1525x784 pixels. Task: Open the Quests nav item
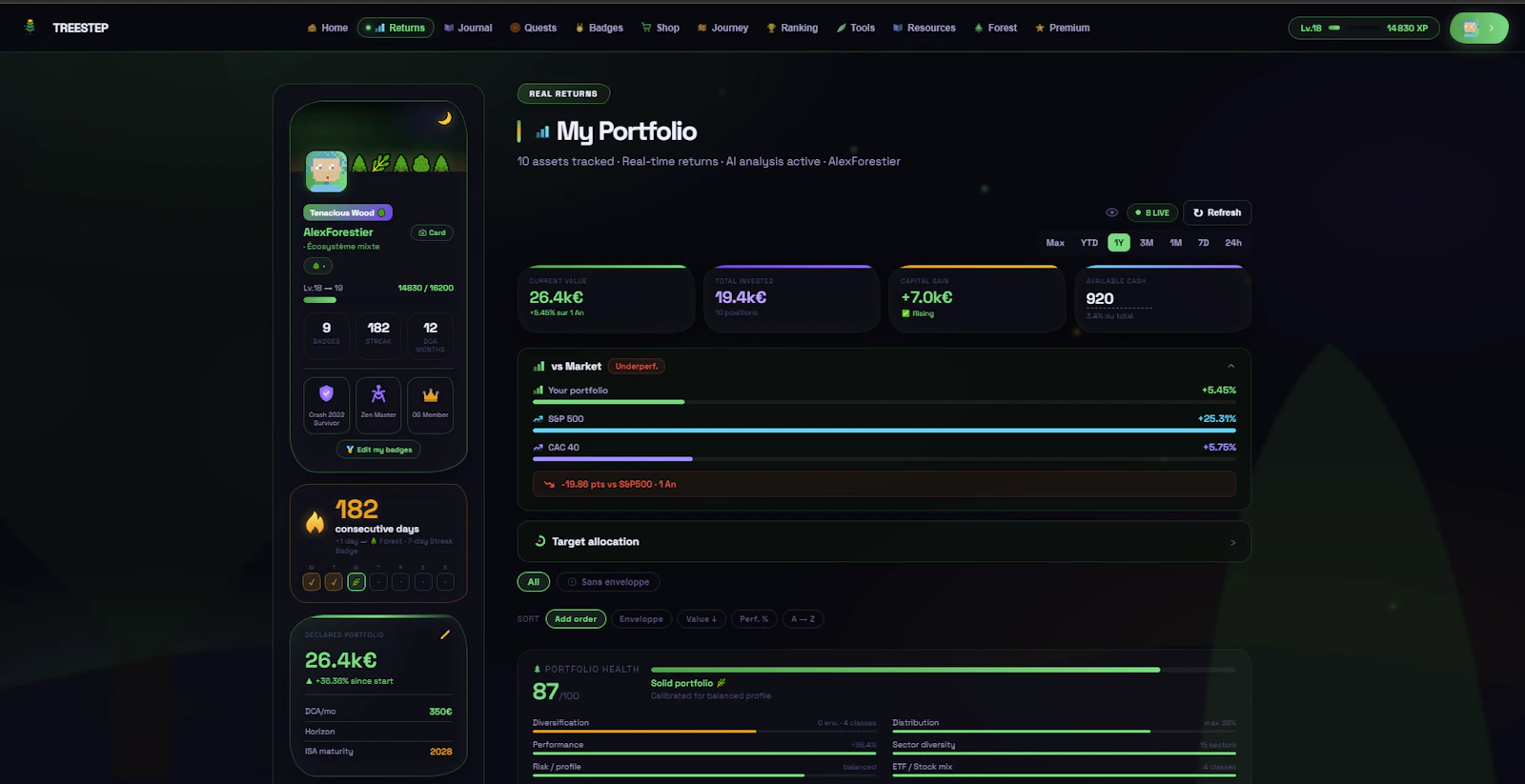534,28
